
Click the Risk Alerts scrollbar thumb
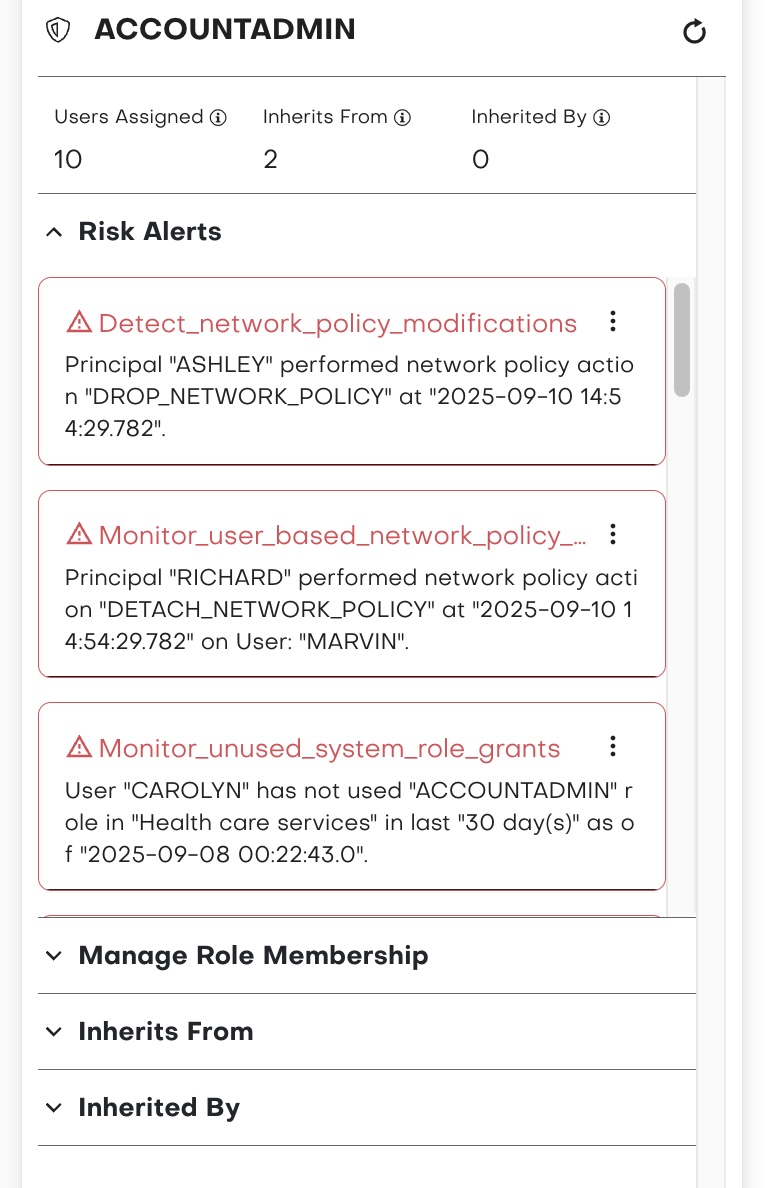tap(682, 340)
